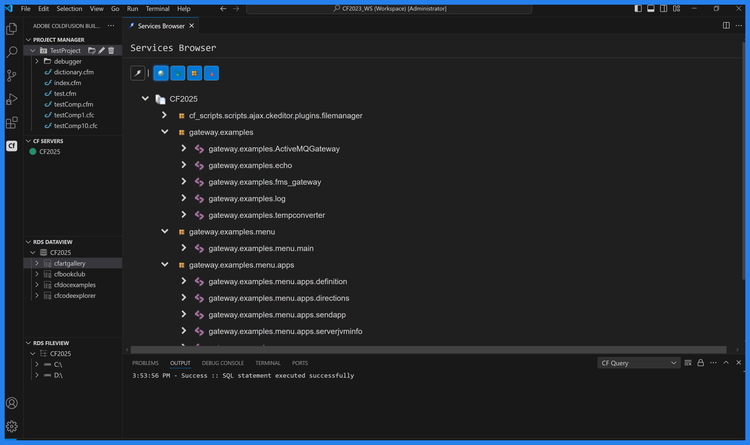Clear the output using the clear icon
The width and height of the screenshot is (750, 445).
click(688, 363)
